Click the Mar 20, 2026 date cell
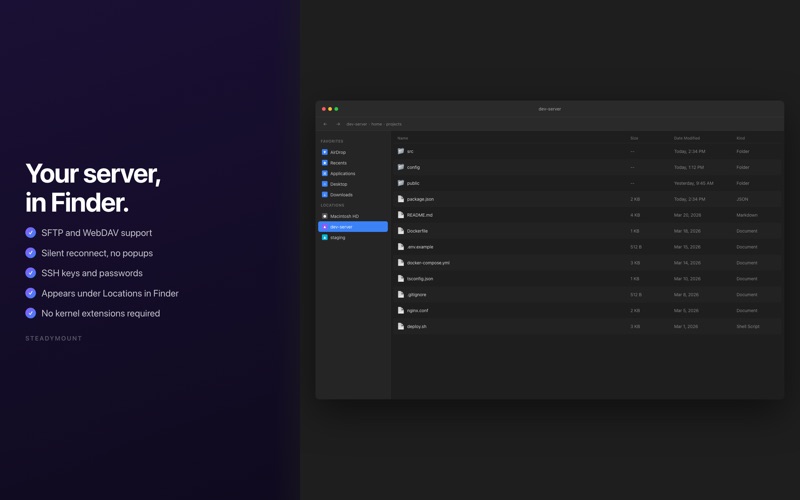800x500 pixels. pyautogui.click(x=687, y=215)
